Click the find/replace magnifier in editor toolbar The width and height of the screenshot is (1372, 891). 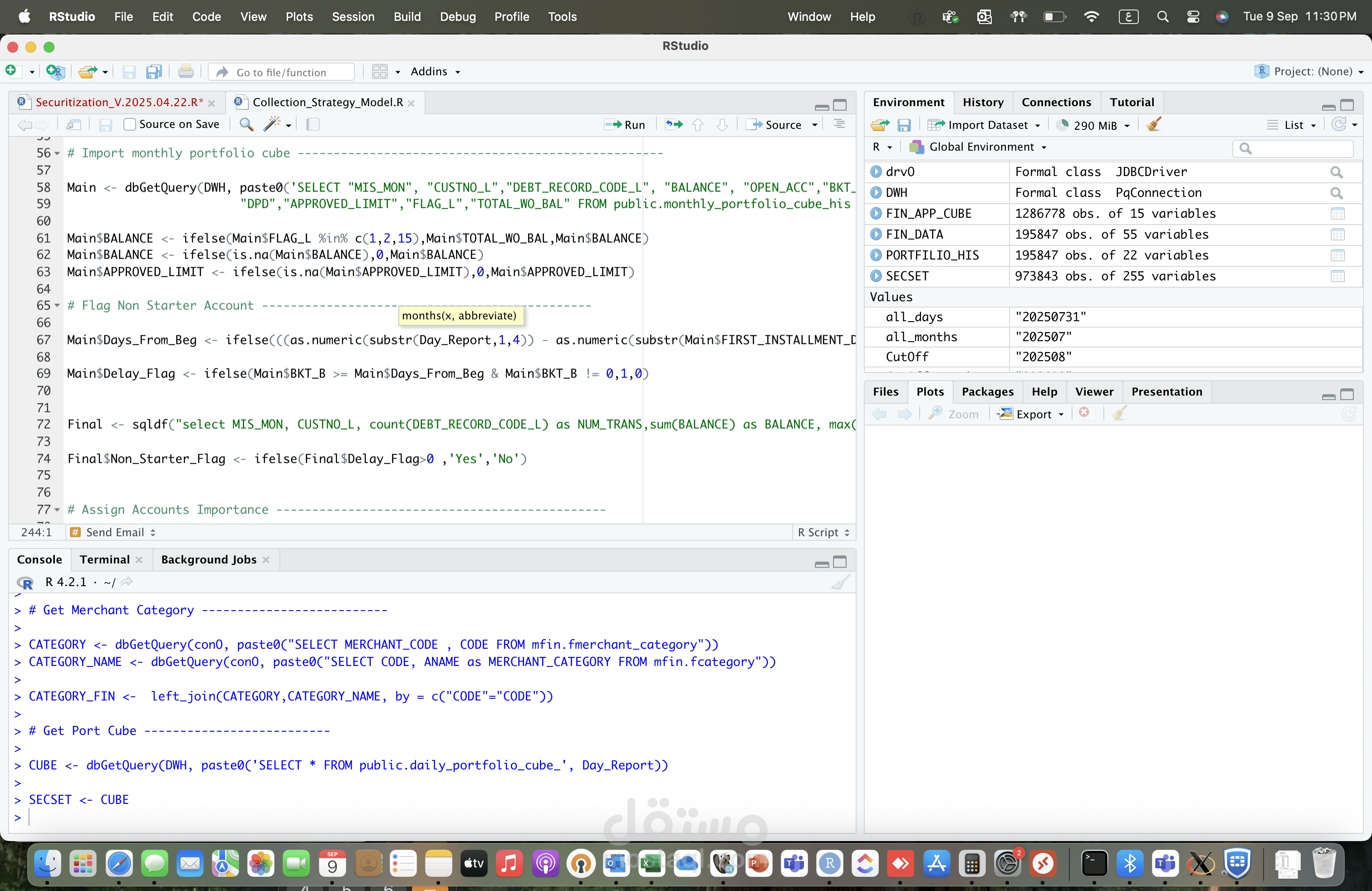click(x=246, y=124)
